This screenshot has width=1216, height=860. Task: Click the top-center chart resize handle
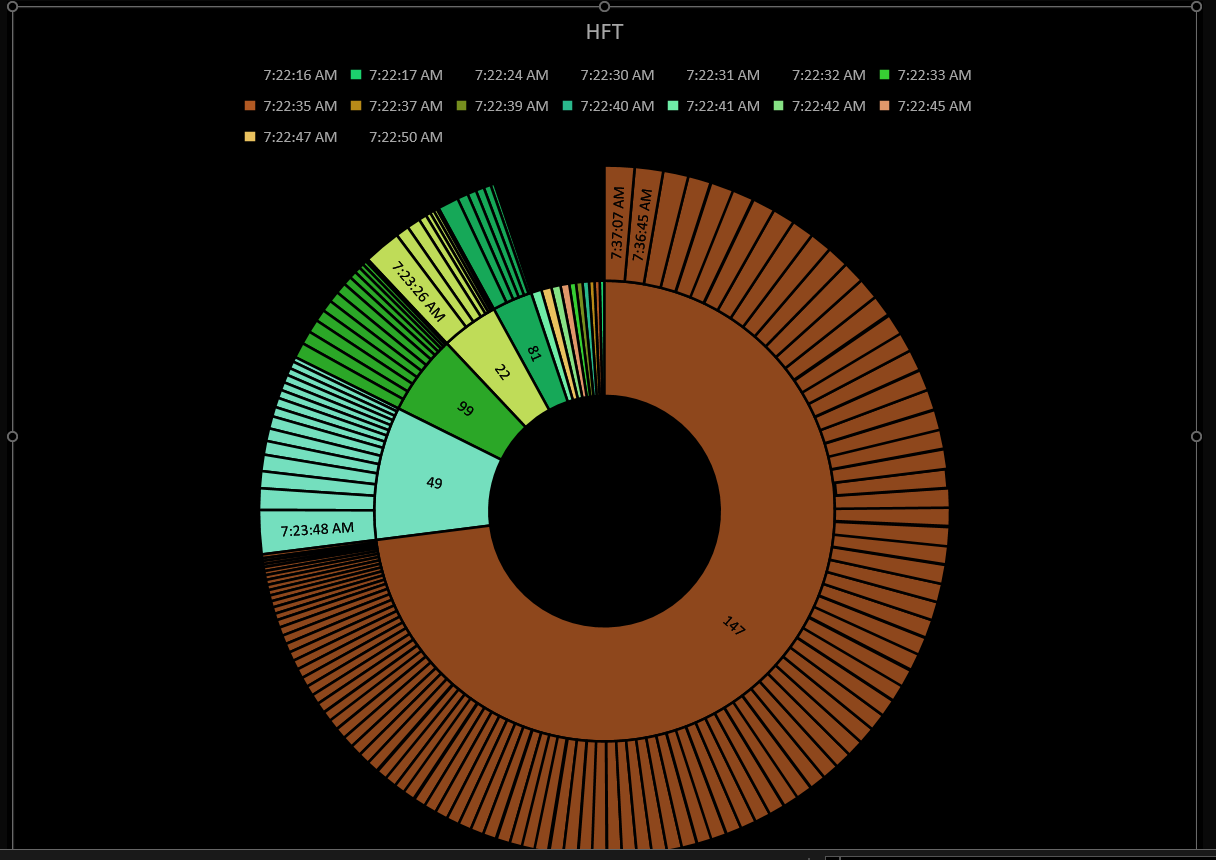tap(604, 6)
